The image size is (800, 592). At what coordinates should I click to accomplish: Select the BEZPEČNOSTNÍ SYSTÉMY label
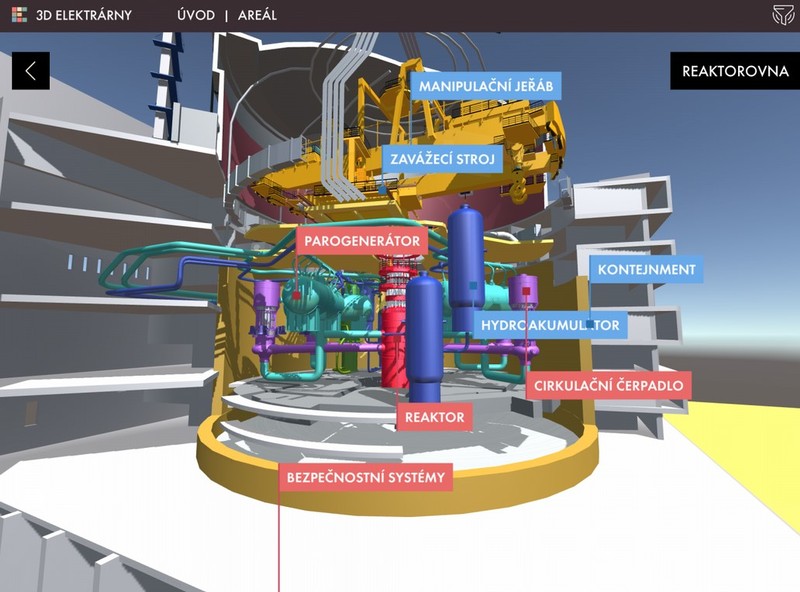point(365,478)
